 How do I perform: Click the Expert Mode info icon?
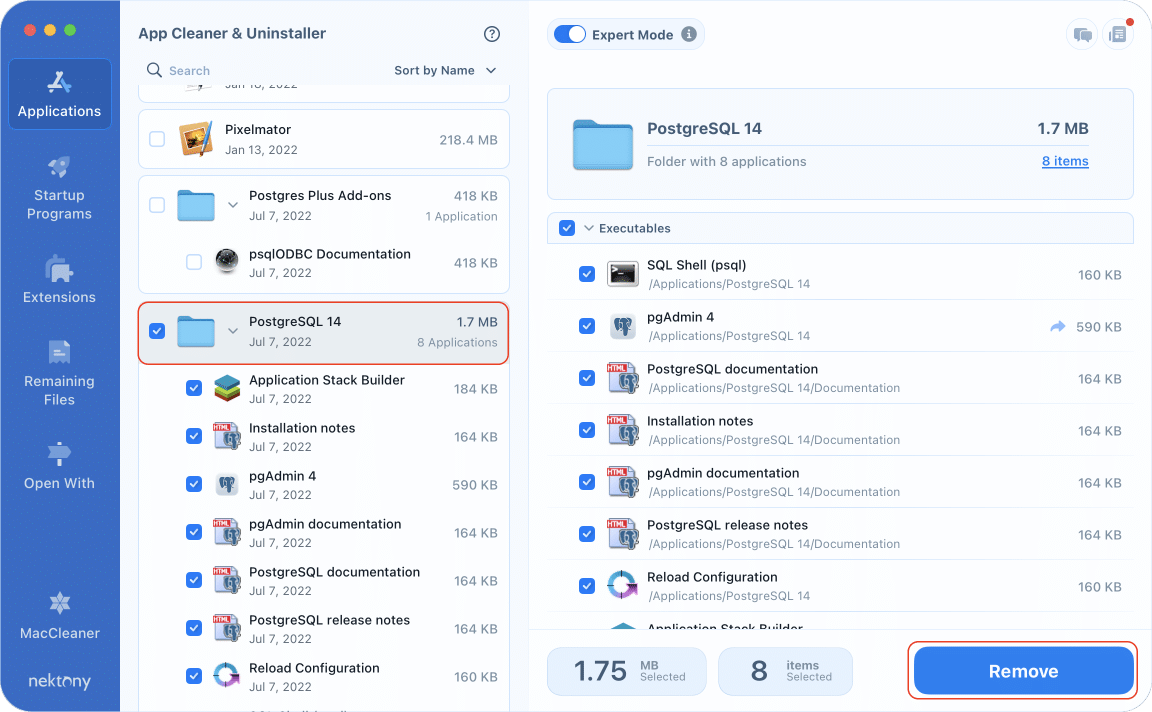(688, 34)
